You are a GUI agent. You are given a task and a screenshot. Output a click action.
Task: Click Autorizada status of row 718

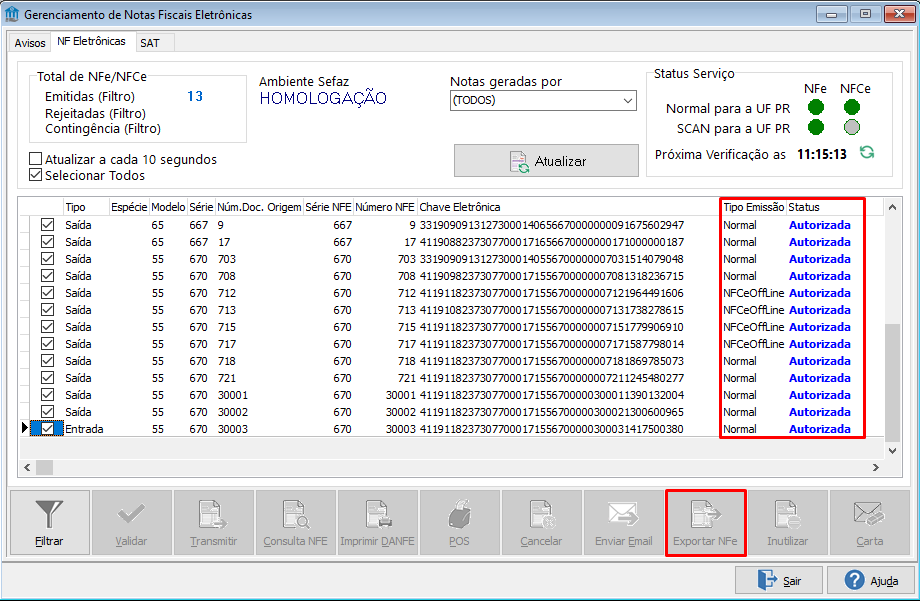coord(820,361)
